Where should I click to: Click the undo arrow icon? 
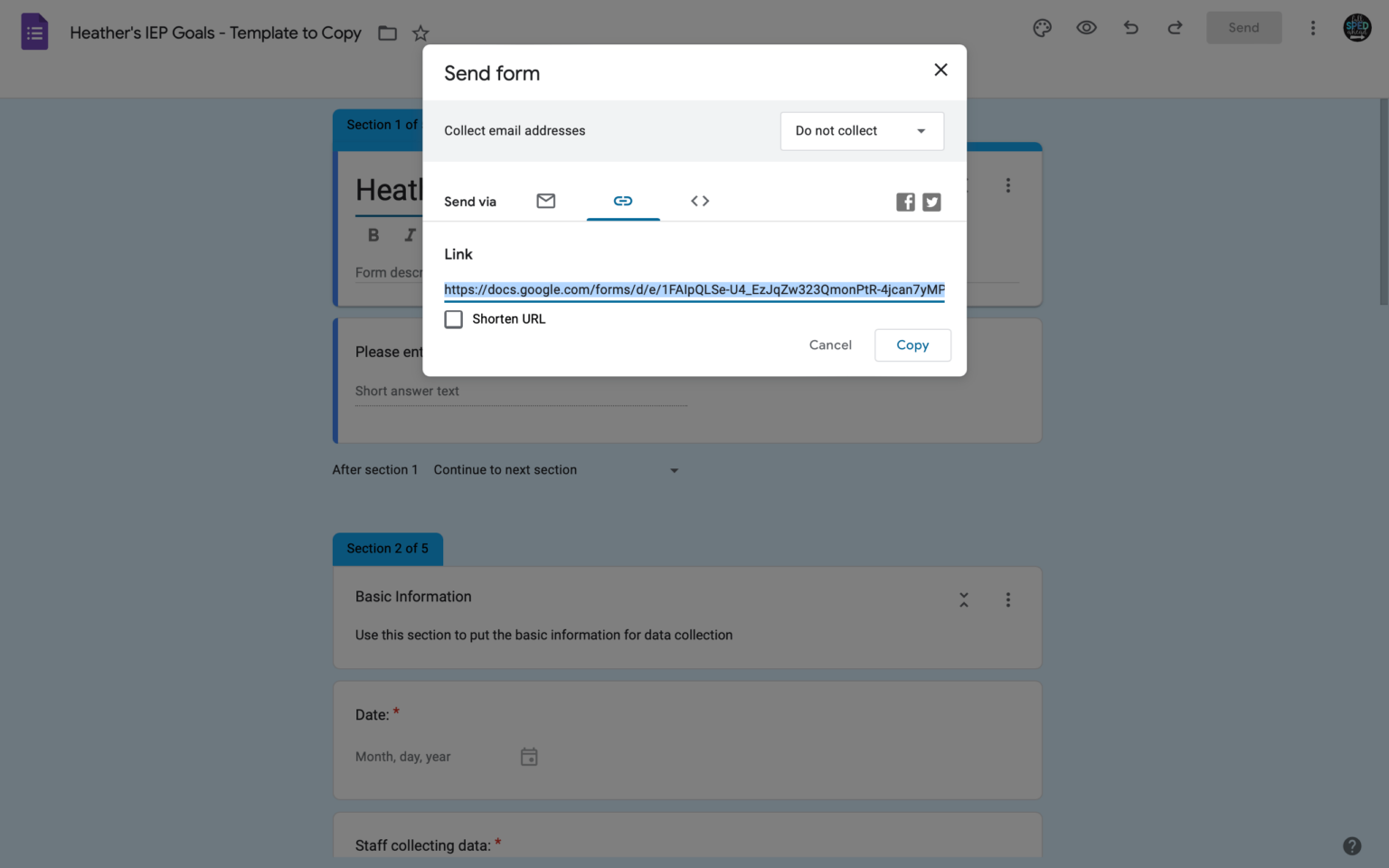pos(1130,28)
